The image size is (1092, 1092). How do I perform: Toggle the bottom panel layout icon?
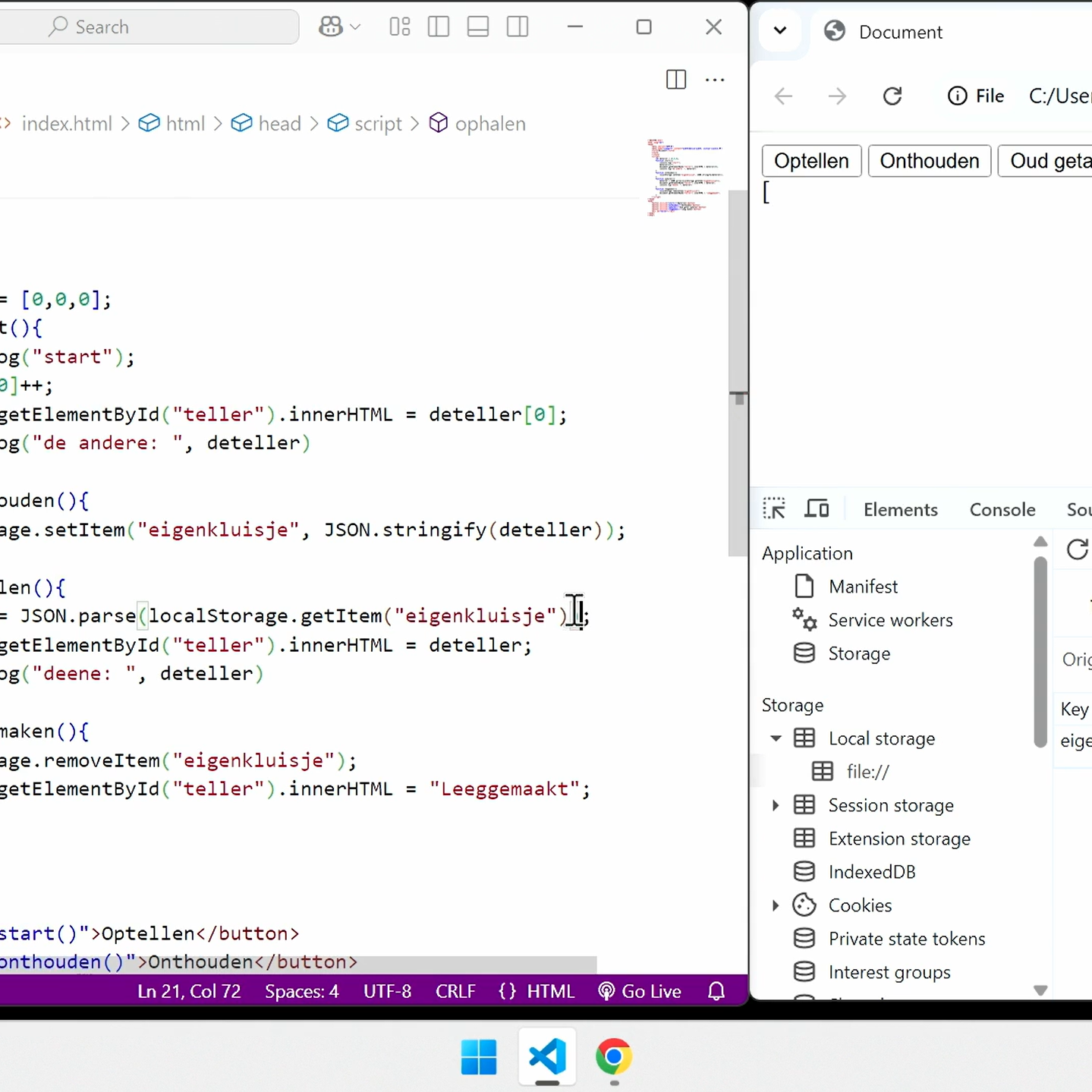click(x=478, y=27)
